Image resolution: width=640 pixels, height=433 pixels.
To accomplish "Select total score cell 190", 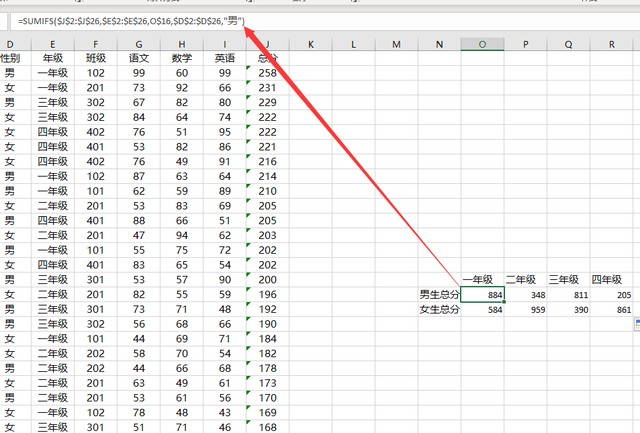I will point(267,324).
